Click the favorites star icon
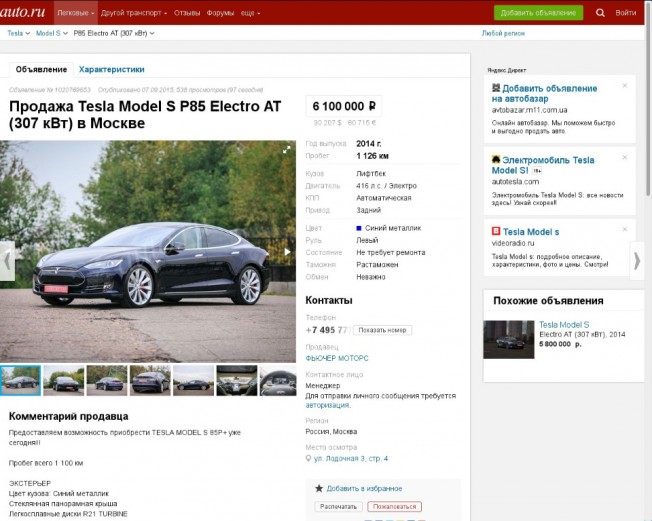652x521 pixels. tap(319, 488)
